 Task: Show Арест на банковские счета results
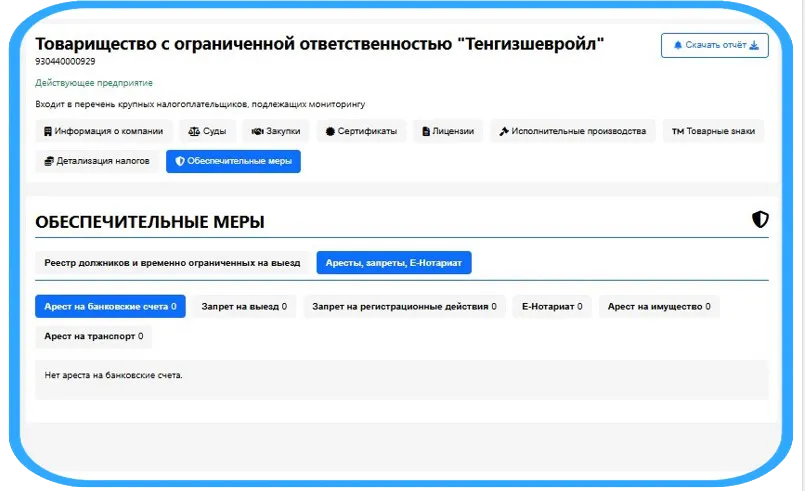[x=110, y=307]
